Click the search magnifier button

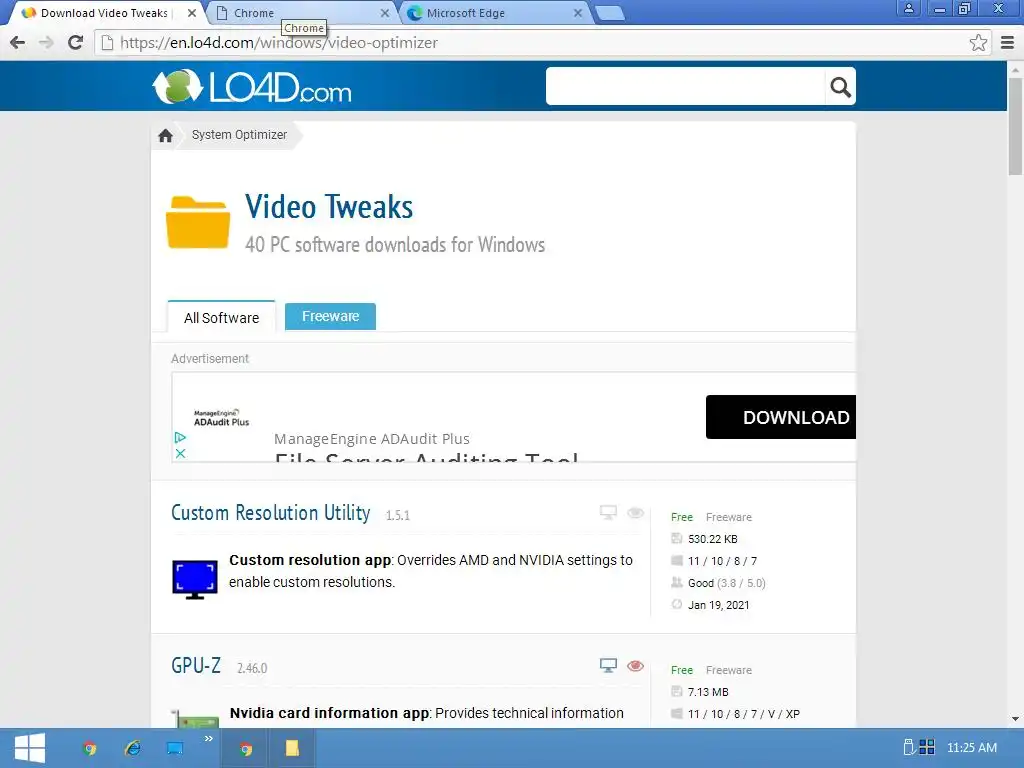coord(840,87)
